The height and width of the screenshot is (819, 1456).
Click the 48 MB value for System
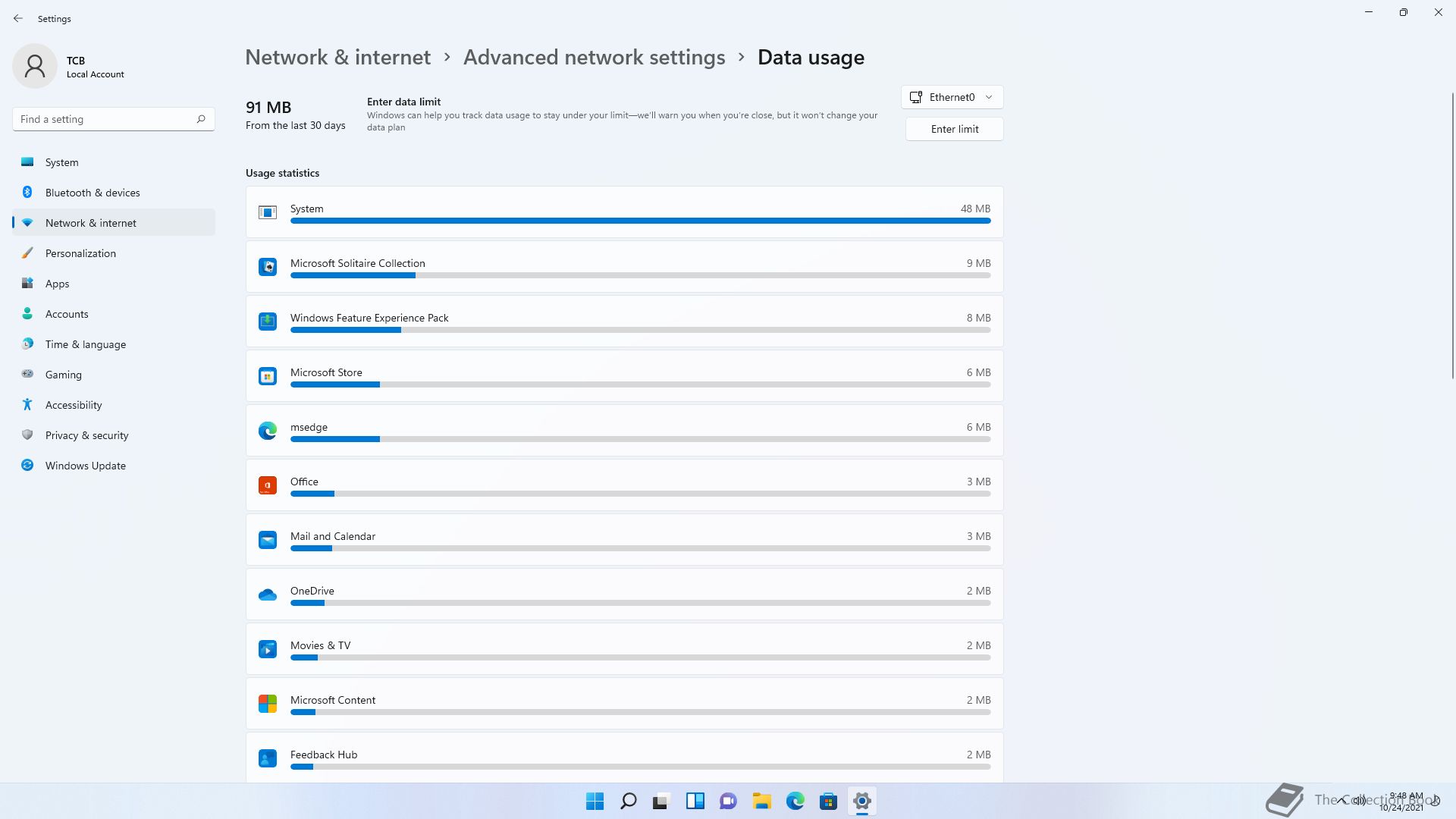coord(975,209)
